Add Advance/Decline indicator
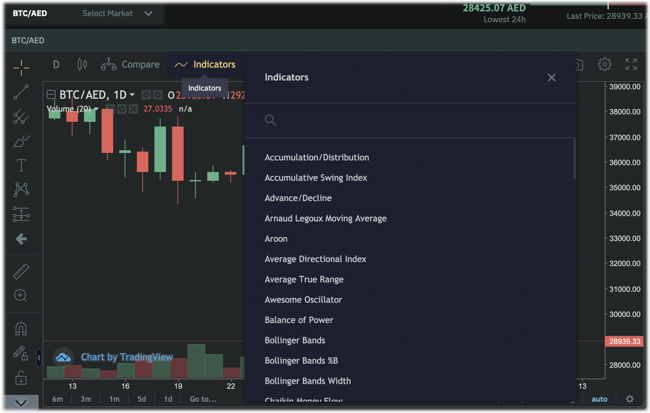The width and height of the screenshot is (650, 413). [x=298, y=198]
